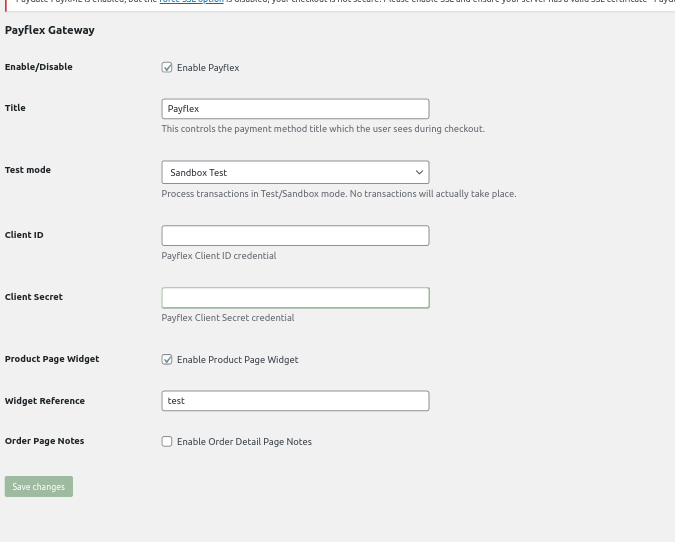Image resolution: width=675 pixels, height=542 pixels.
Task: Click the Title input field containing Payflex
Action: tap(295, 108)
